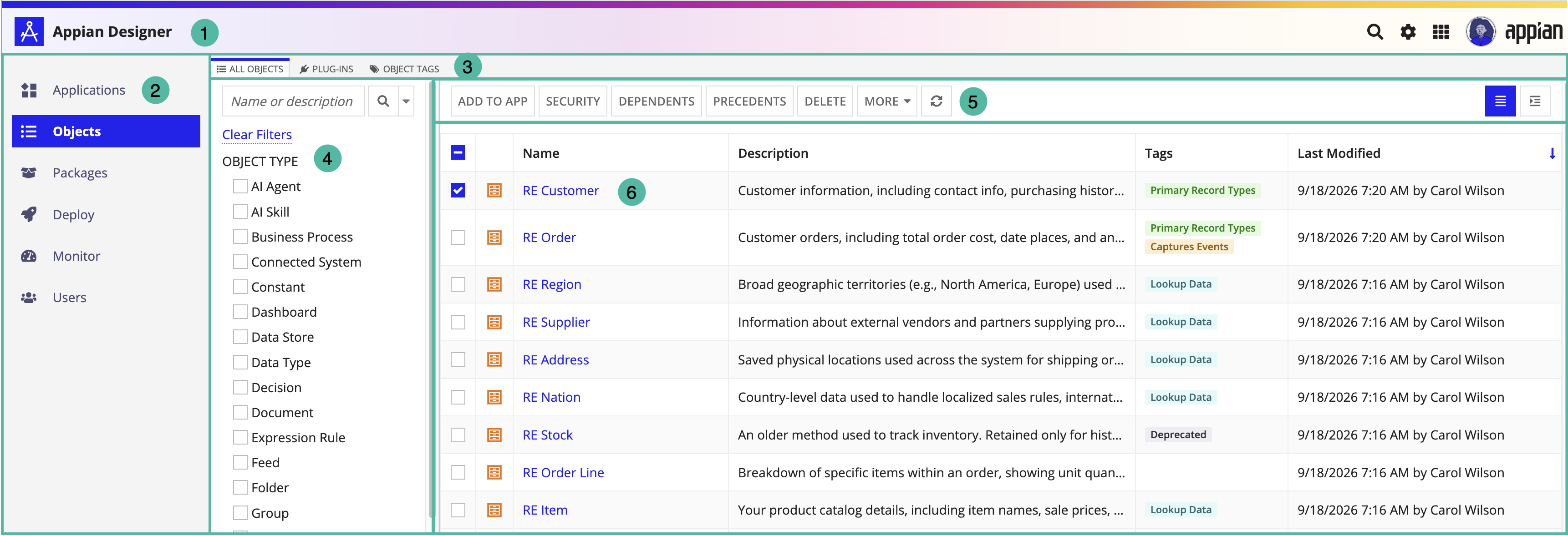
Task: Click the Security button
Action: click(x=573, y=101)
